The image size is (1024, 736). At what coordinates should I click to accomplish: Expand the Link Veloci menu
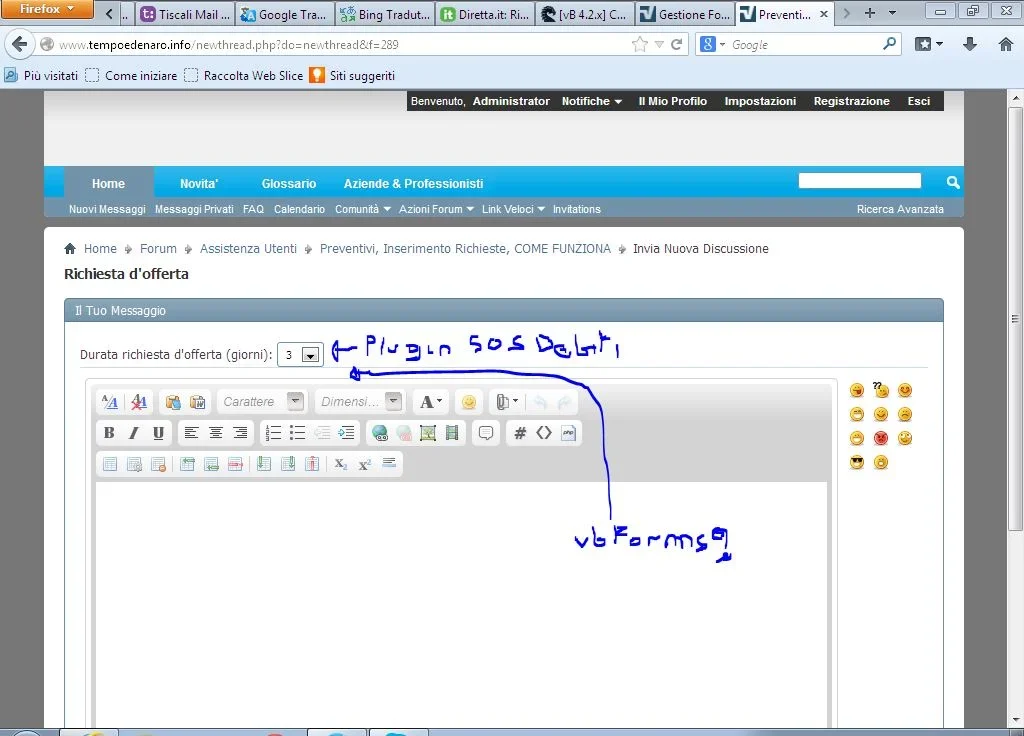click(513, 209)
